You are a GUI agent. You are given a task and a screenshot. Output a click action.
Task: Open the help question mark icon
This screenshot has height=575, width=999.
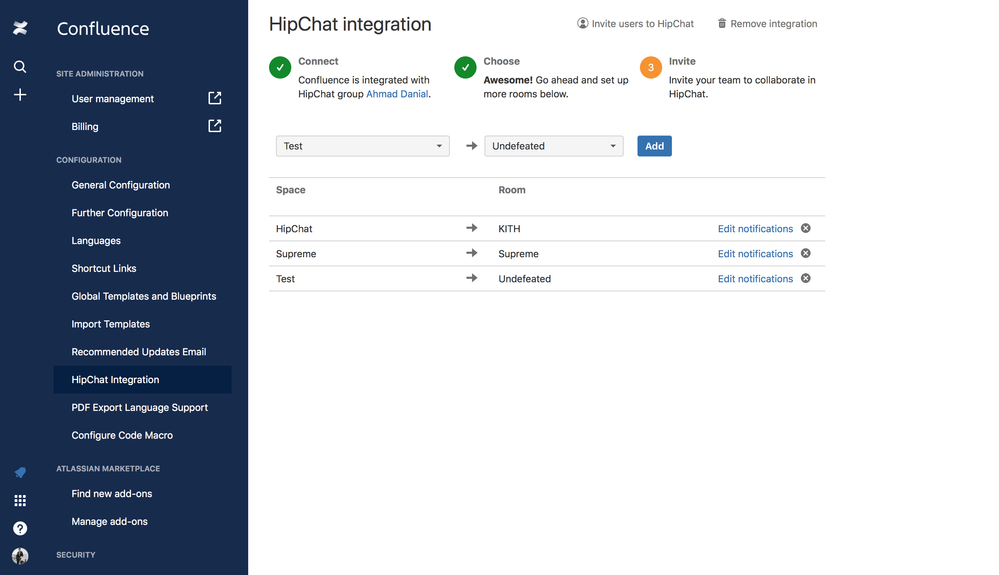20,529
